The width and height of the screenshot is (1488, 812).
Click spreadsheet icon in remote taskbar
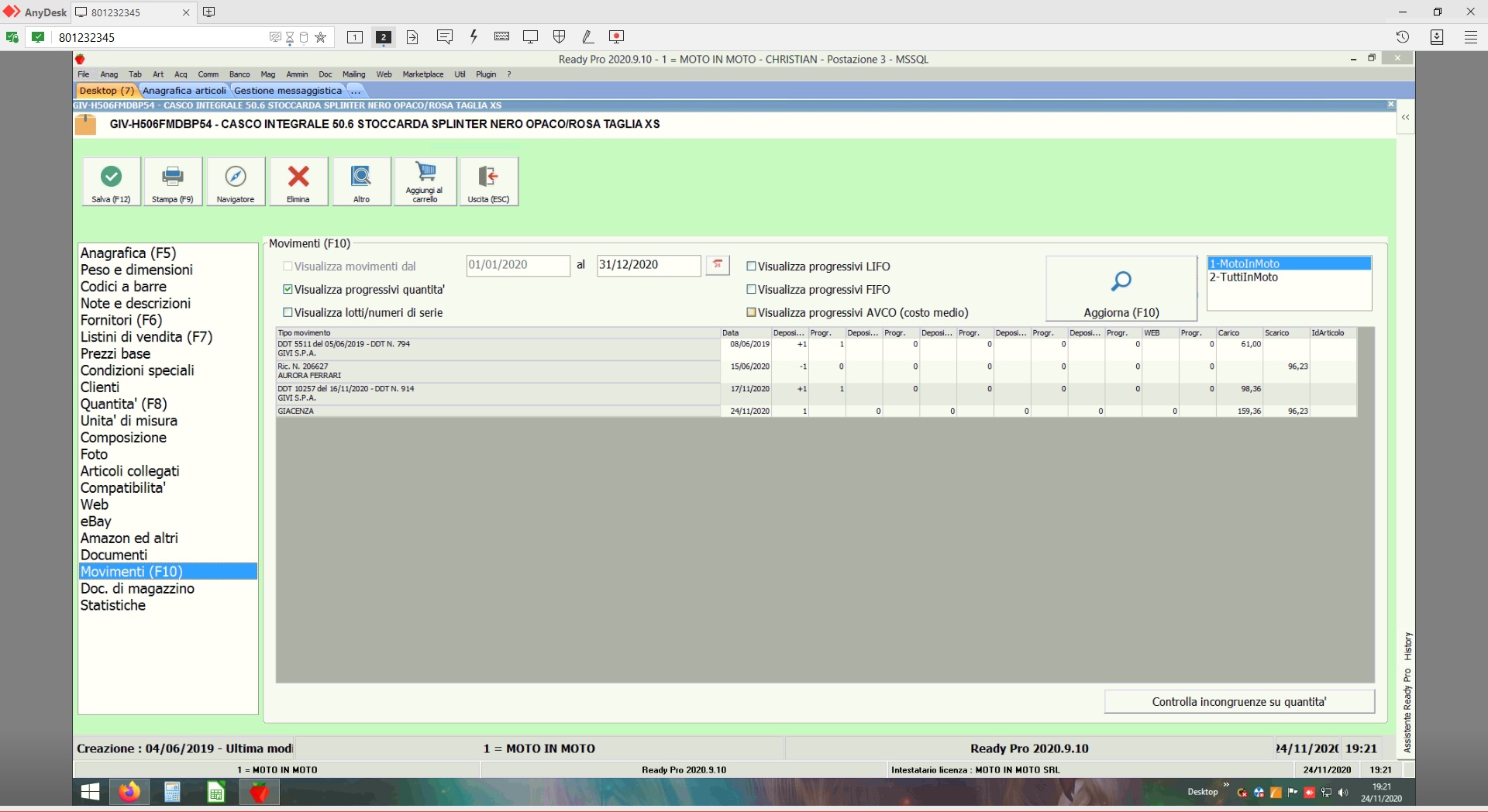(216, 792)
